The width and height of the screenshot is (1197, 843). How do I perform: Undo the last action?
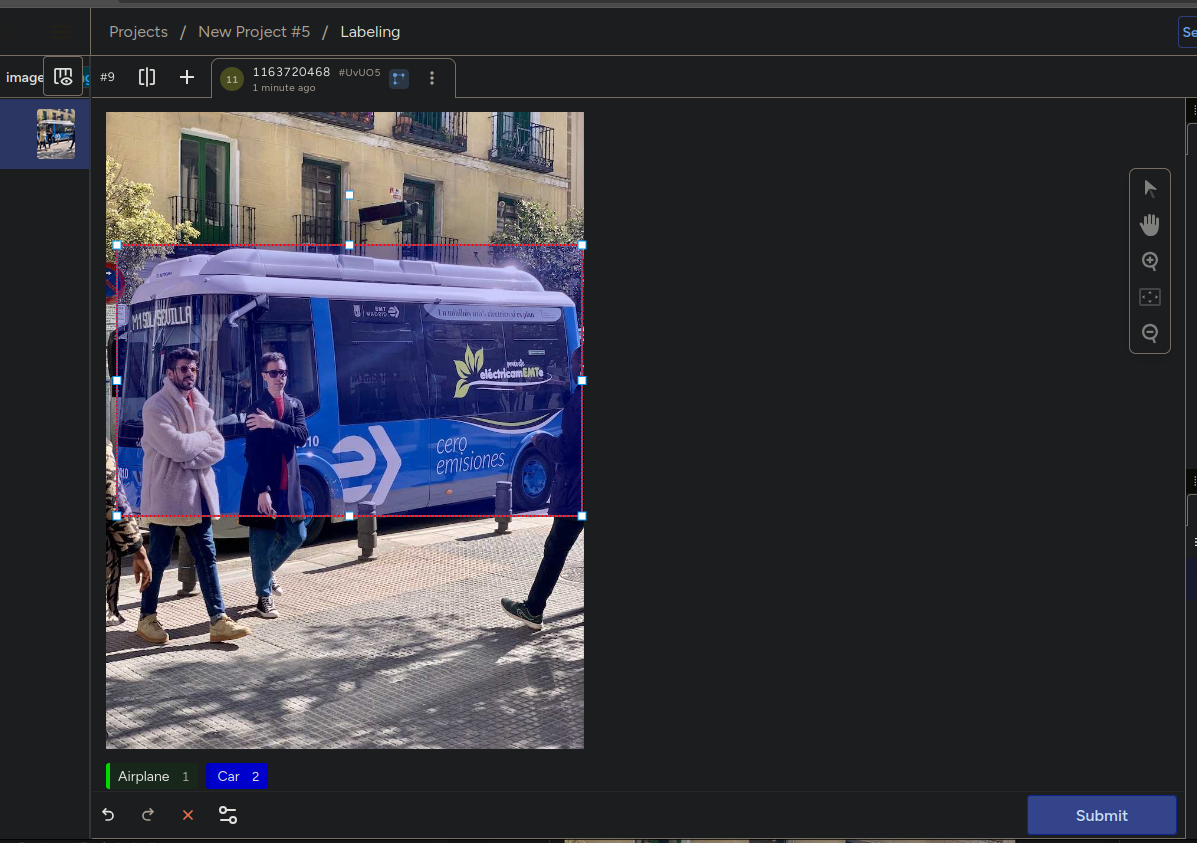coord(108,815)
